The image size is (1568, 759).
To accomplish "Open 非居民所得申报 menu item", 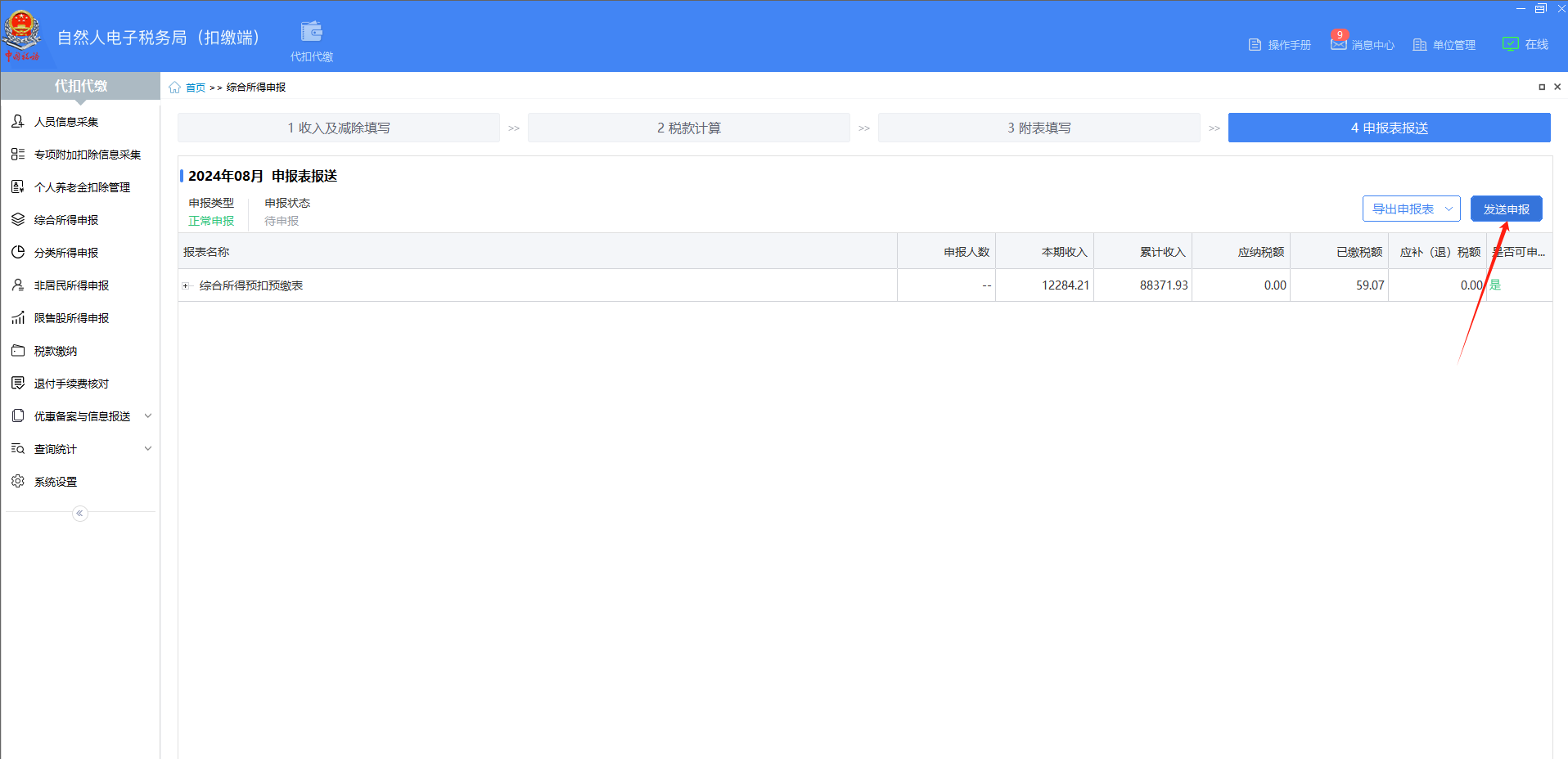I will (80, 285).
